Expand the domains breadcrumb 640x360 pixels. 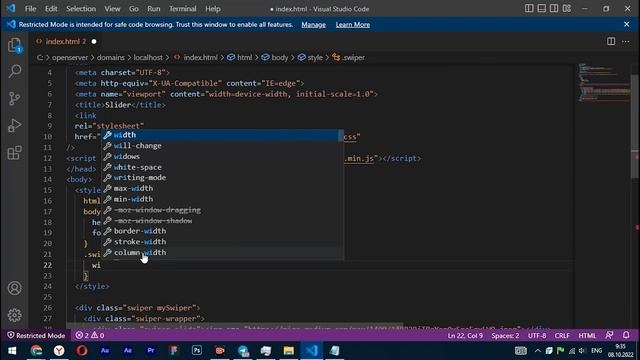(111, 58)
